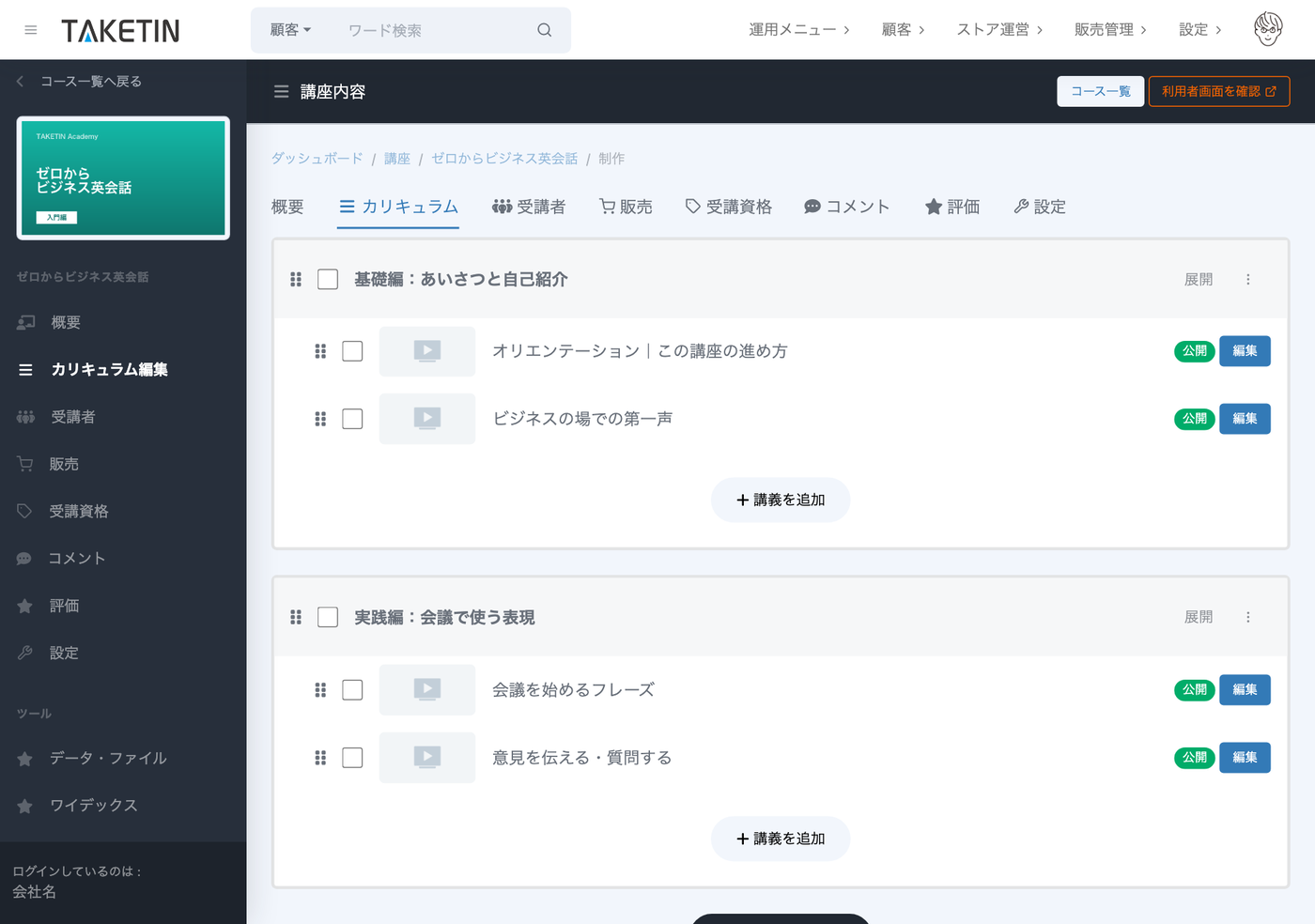Check the ビジネスの場での第一声 checkbox
This screenshot has width=1315, height=924.
click(x=352, y=419)
